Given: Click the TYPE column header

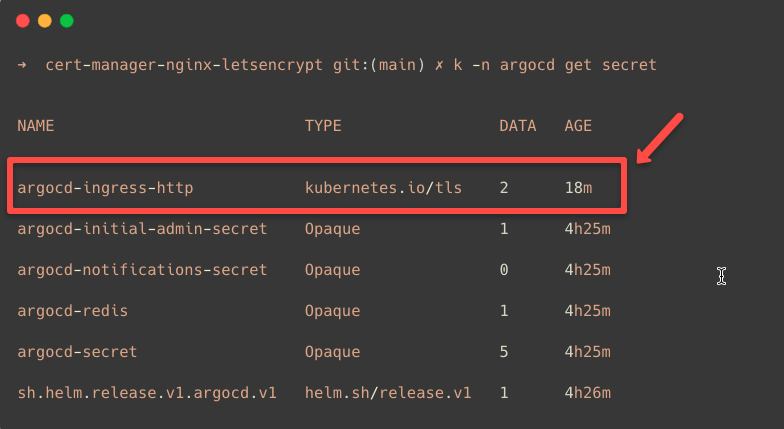Looking at the screenshot, I should click(323, 126).
